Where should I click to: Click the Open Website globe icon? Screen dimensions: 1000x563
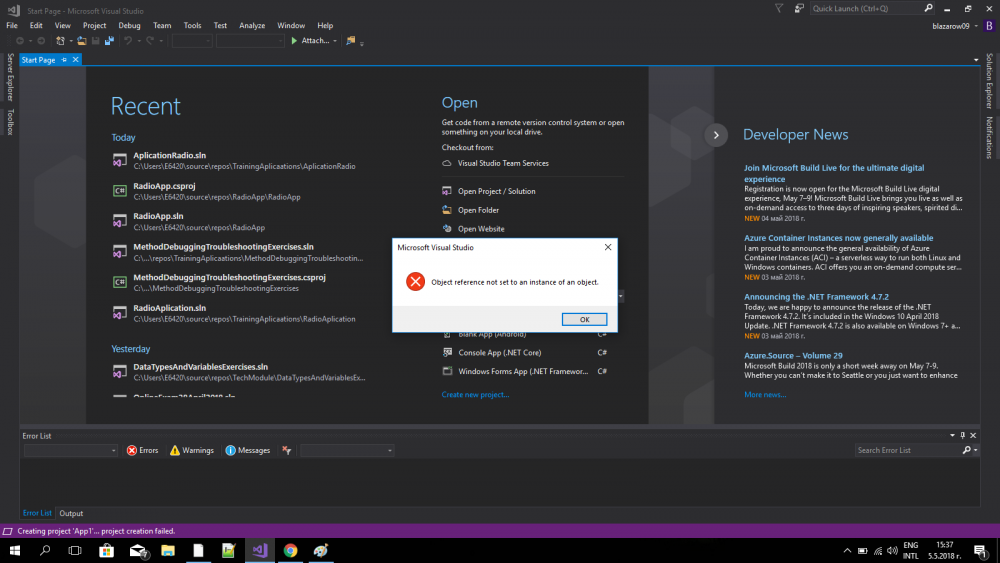447,228
